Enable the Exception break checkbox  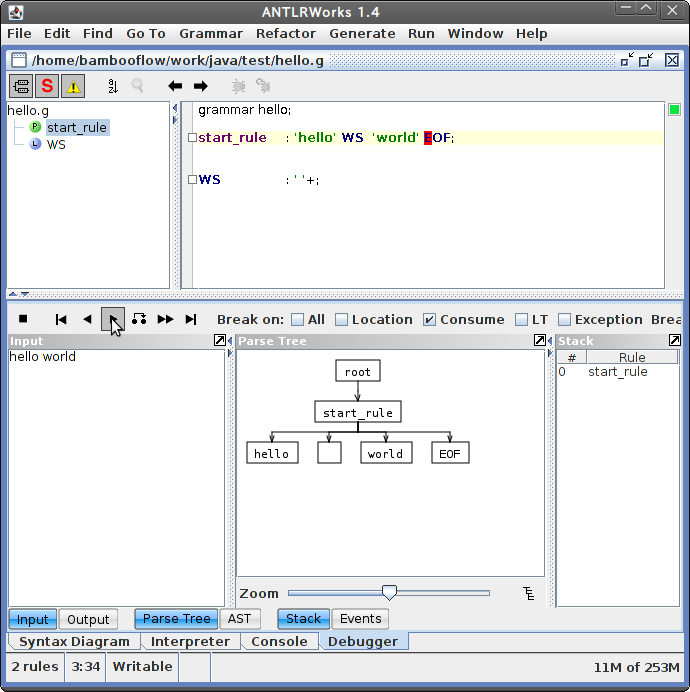coord(564,320)
